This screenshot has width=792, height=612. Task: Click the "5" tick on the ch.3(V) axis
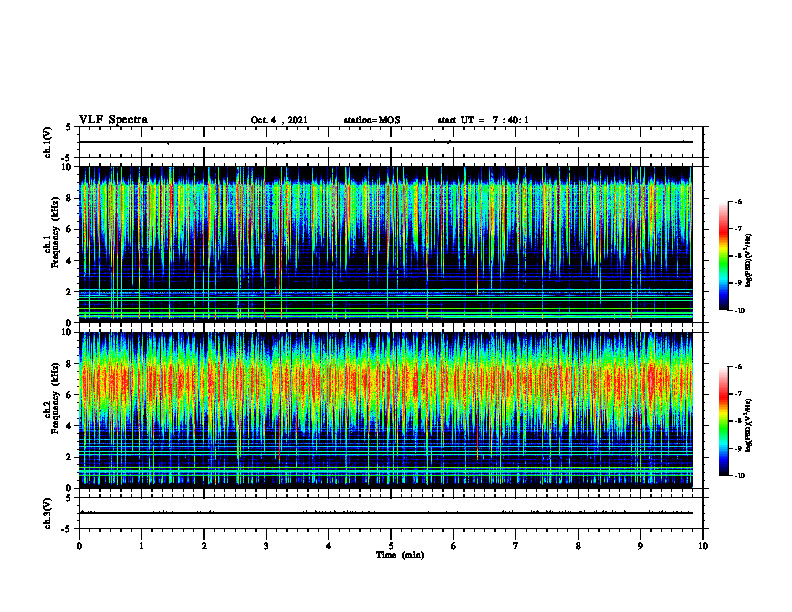(x=69, y=498)
